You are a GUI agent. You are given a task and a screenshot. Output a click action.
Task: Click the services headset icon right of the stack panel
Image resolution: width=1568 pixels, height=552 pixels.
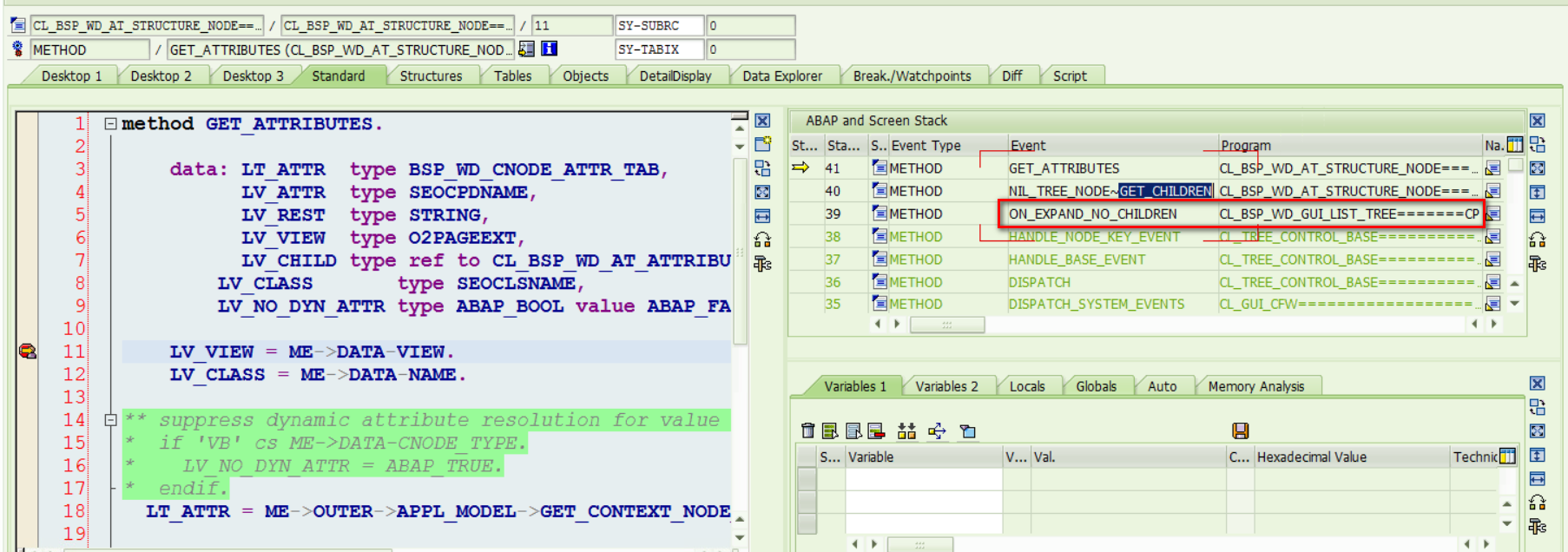(x=1537, y=240)
